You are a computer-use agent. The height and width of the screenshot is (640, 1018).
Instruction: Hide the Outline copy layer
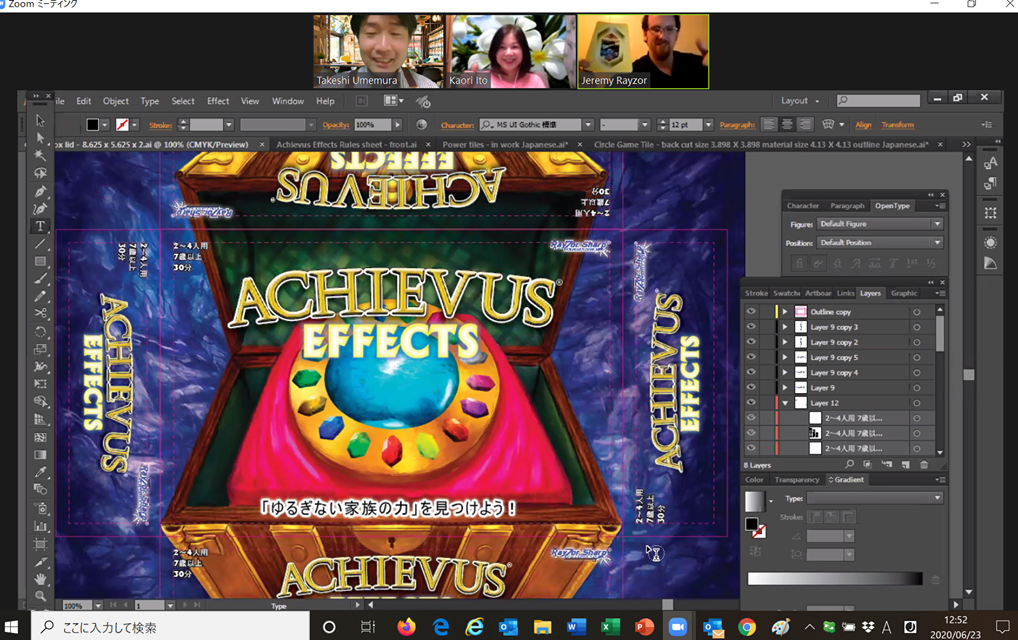(x=752, y=312)
